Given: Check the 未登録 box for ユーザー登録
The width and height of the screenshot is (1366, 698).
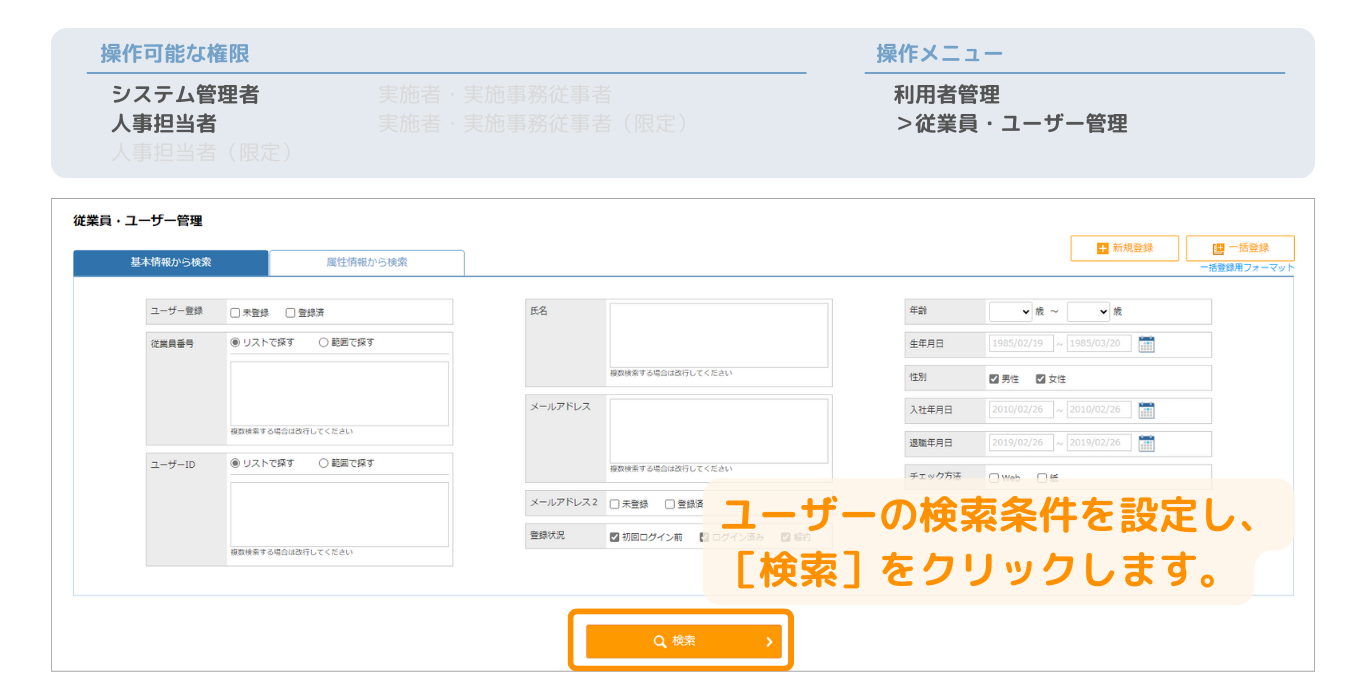Looking at the screenshot, I should tap(235, 312).
